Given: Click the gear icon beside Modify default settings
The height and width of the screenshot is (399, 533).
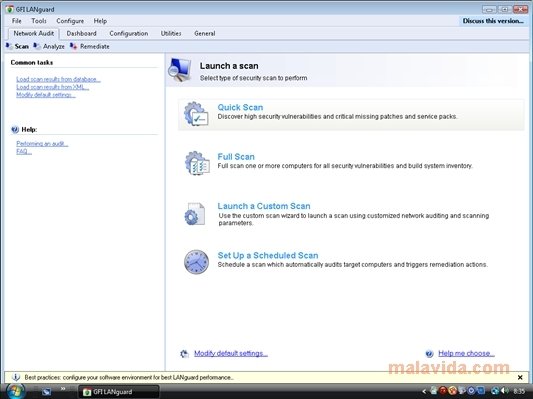Looking at the screenshot, I should coord(184,354).
